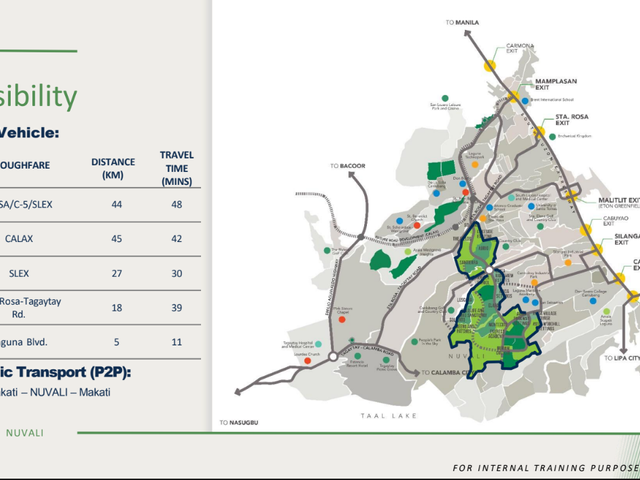The width and height of the screenshot is (640, 480).
Task: Click the yellow Sta. Rosa Exit marker
Action: (x=539, y=132)
